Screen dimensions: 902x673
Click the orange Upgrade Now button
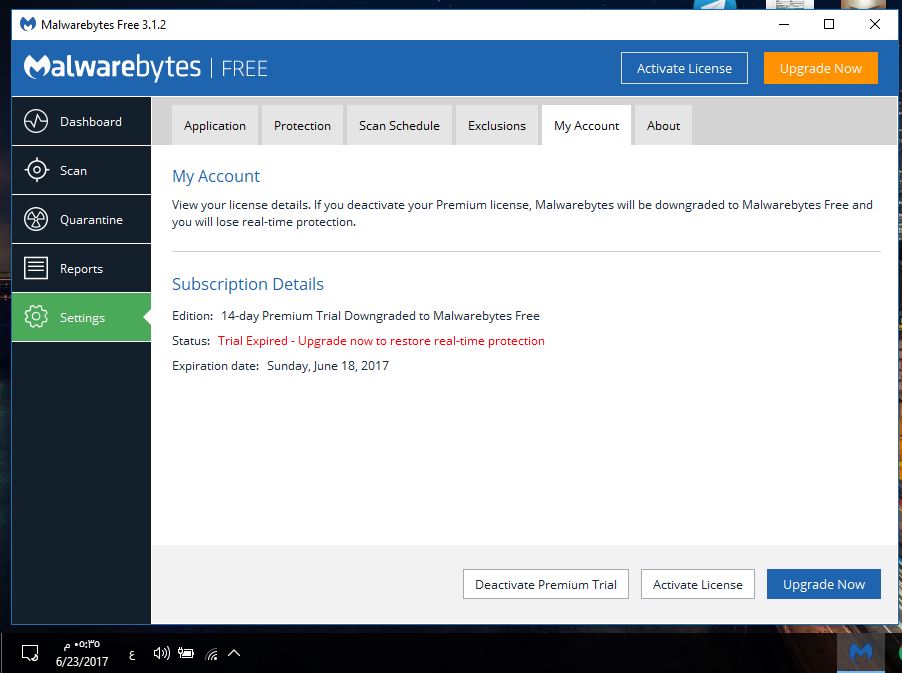821,68
